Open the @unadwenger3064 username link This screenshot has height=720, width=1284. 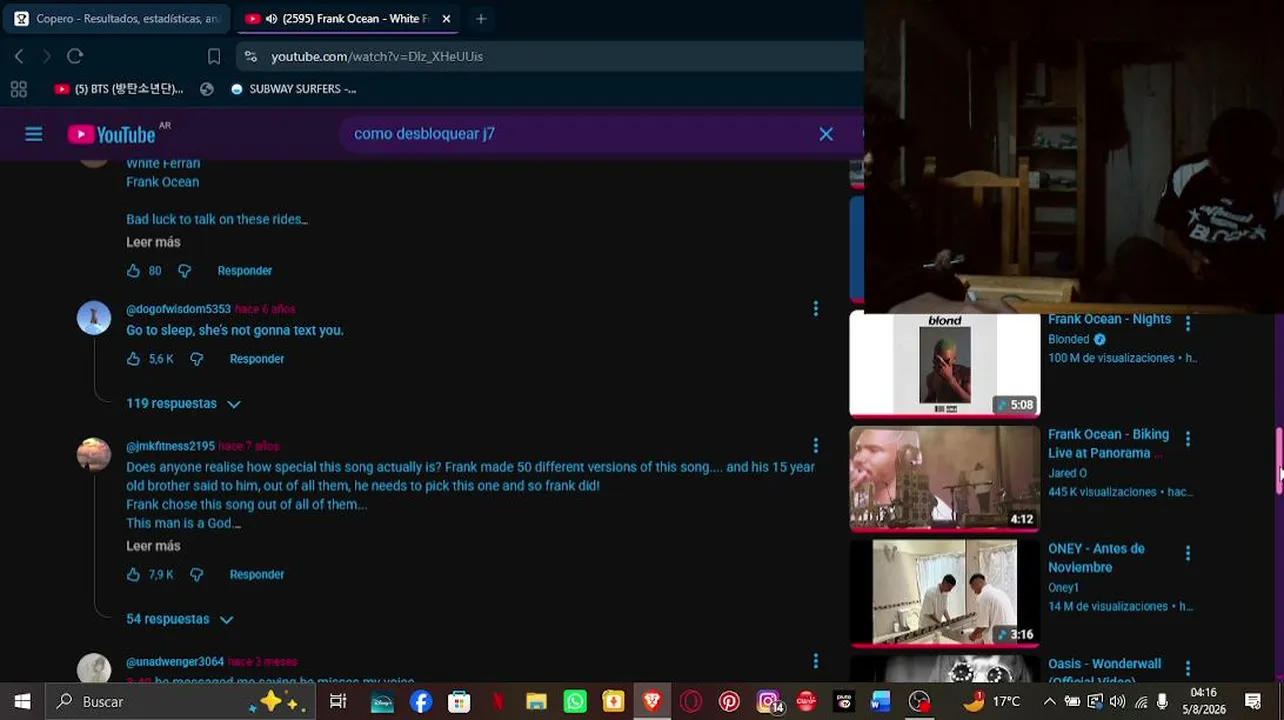pyautogui.click(x=175, y=662)
